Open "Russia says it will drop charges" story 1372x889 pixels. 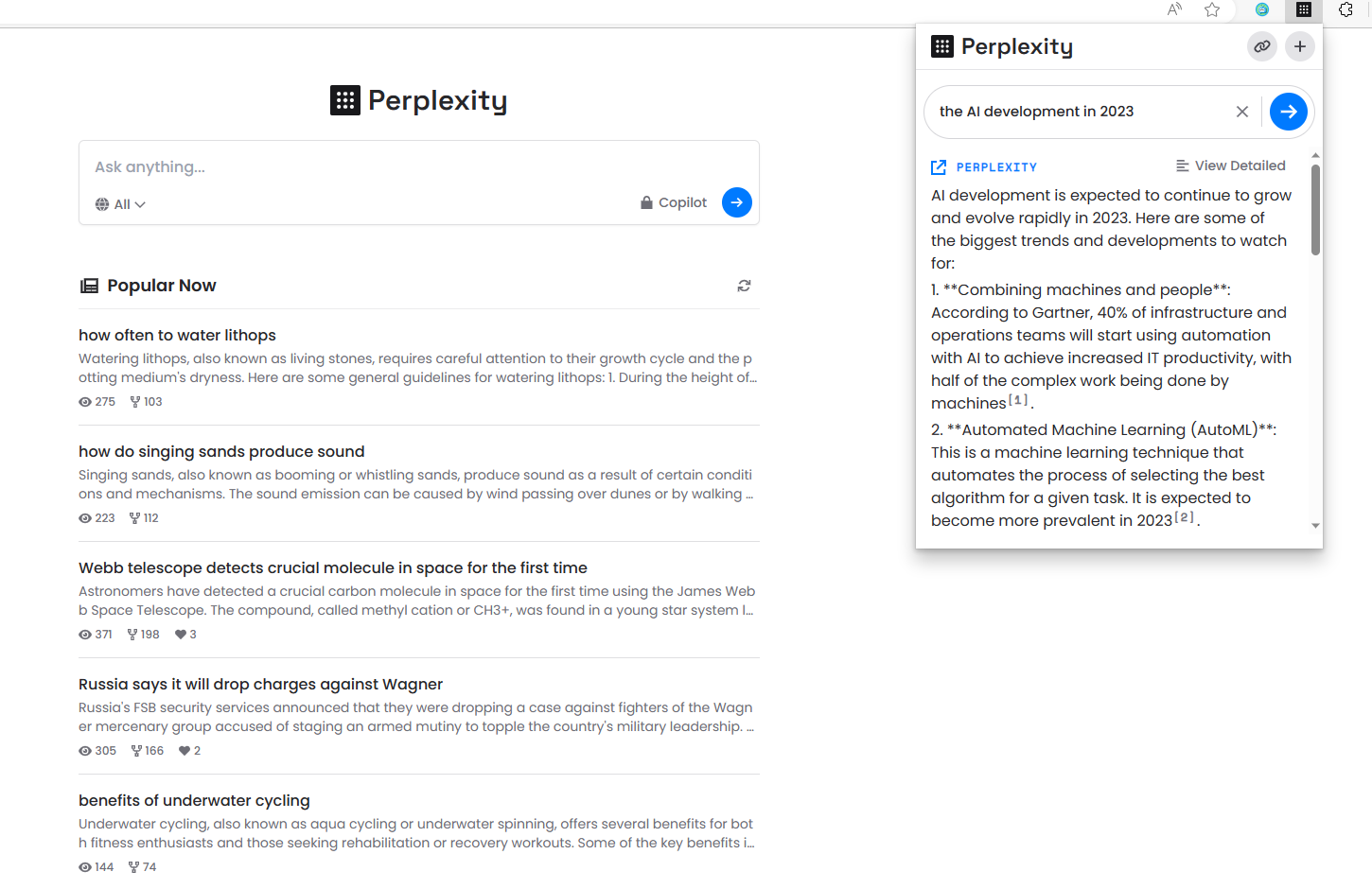(260, 684)
